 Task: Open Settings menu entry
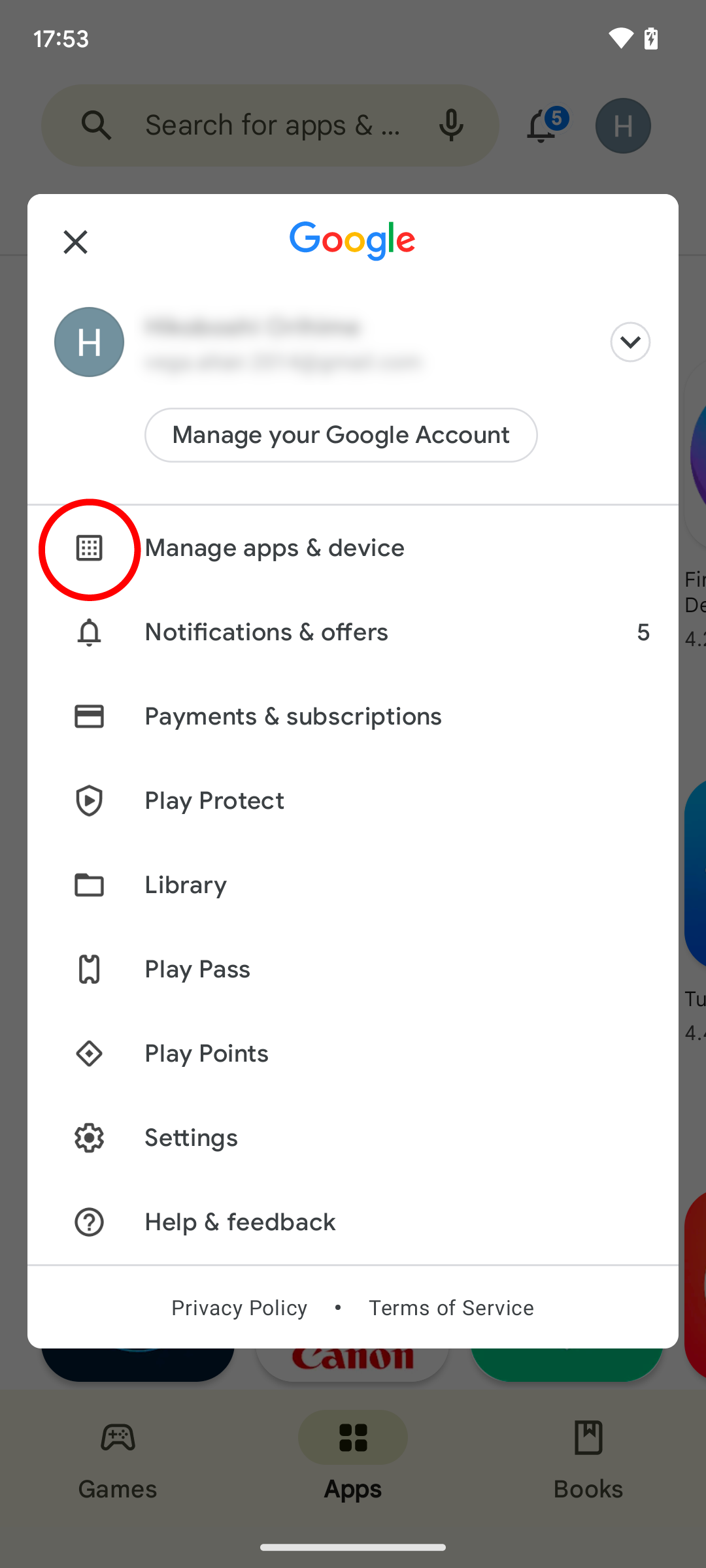(x=353, y=1138)
